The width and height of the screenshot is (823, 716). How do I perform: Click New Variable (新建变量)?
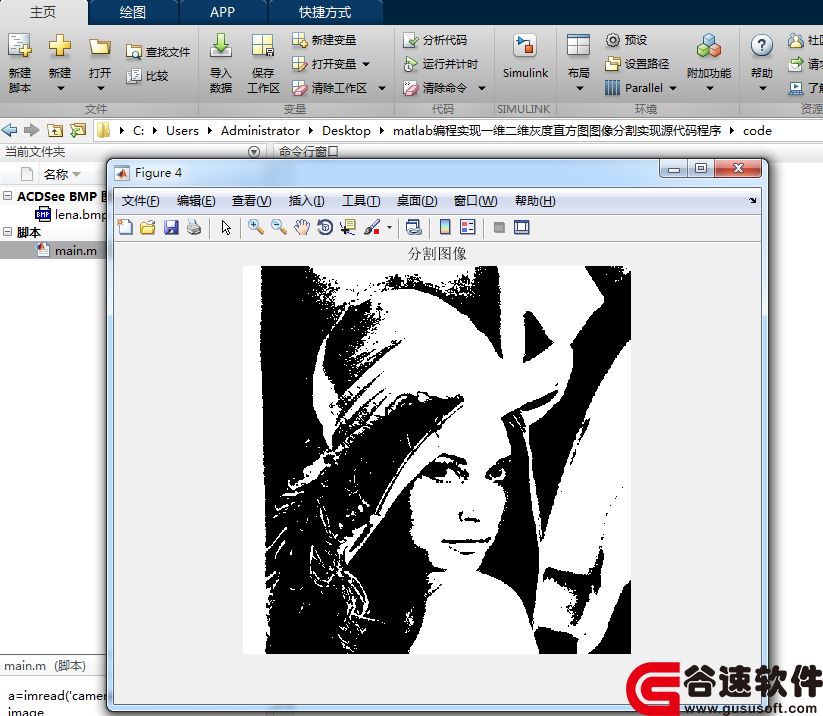(x=324, y=40)
